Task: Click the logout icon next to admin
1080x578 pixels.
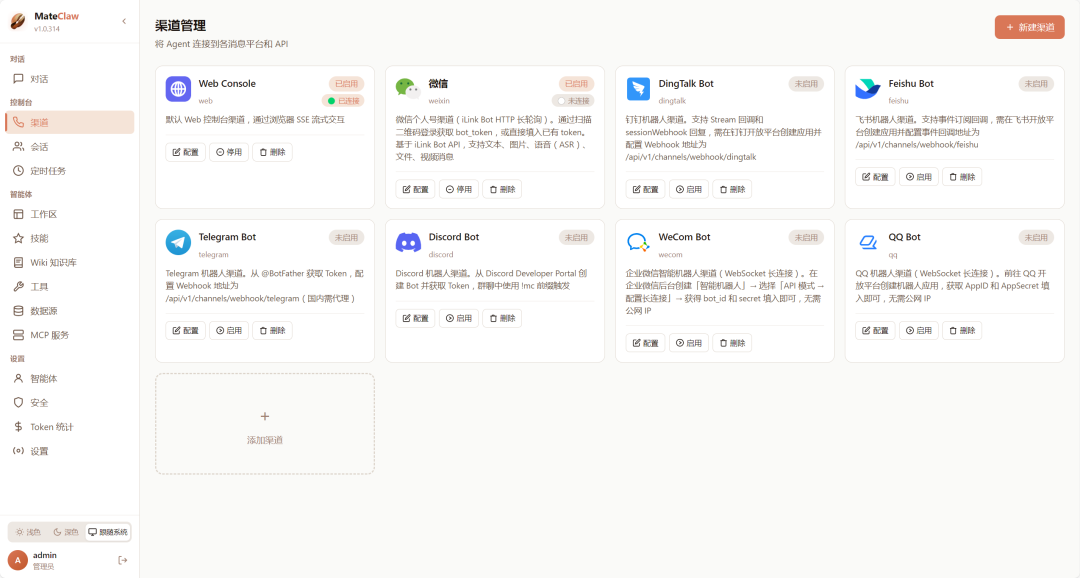Action: pyautogui.click(x=122, y=561)
